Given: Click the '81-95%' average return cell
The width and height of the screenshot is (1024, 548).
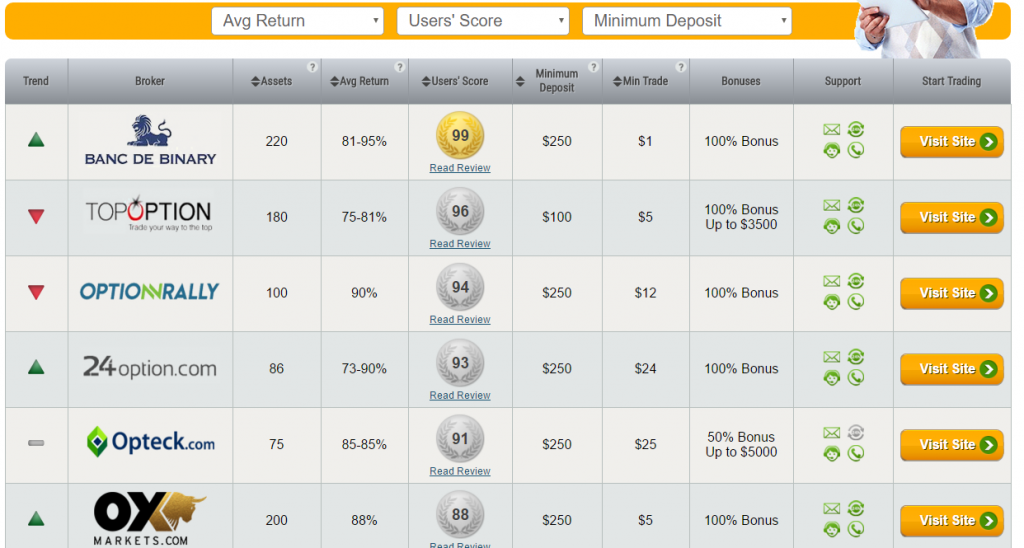Looking at the screenshot, I should click(364, 141).
